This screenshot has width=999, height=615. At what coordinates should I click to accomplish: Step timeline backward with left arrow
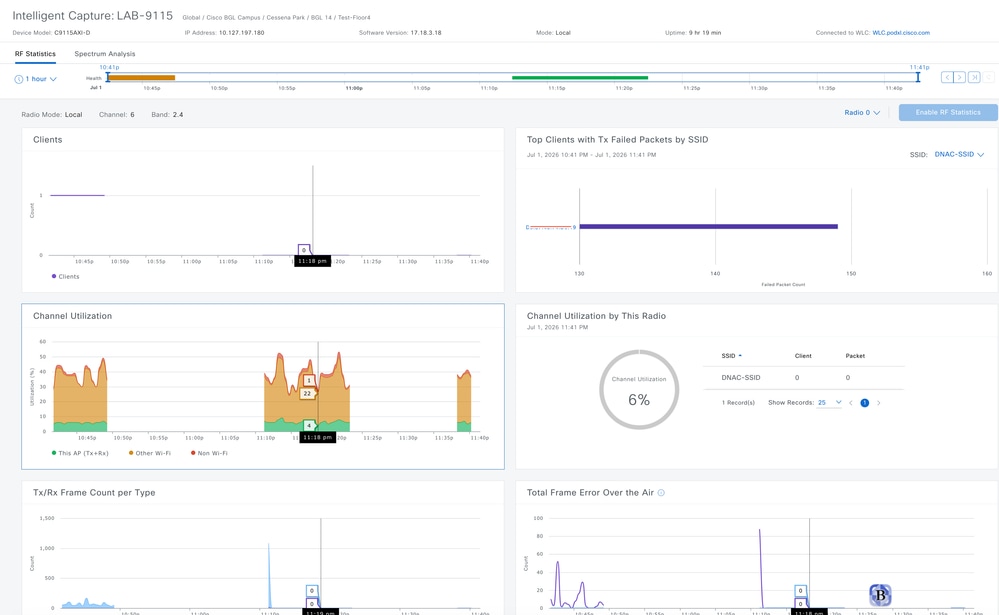click(x=947, y=77)
